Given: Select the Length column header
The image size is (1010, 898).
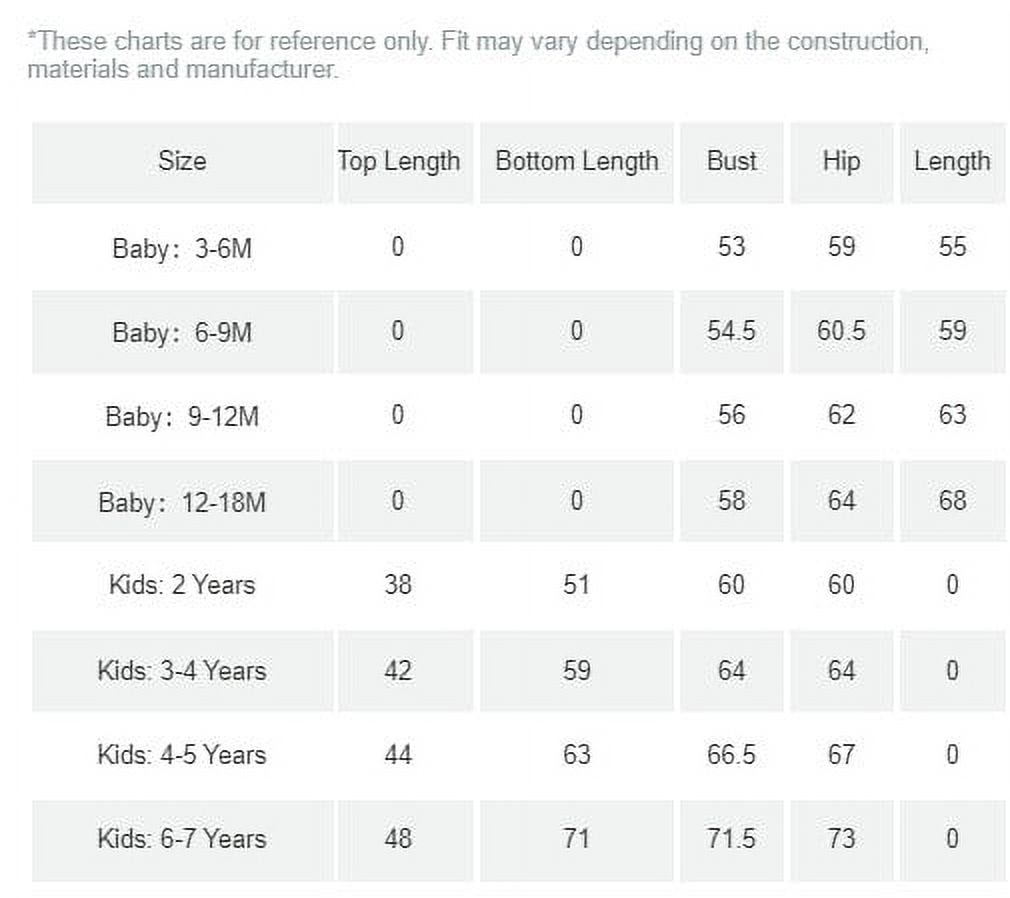Looking at the screenshot, I should (952, 162).
